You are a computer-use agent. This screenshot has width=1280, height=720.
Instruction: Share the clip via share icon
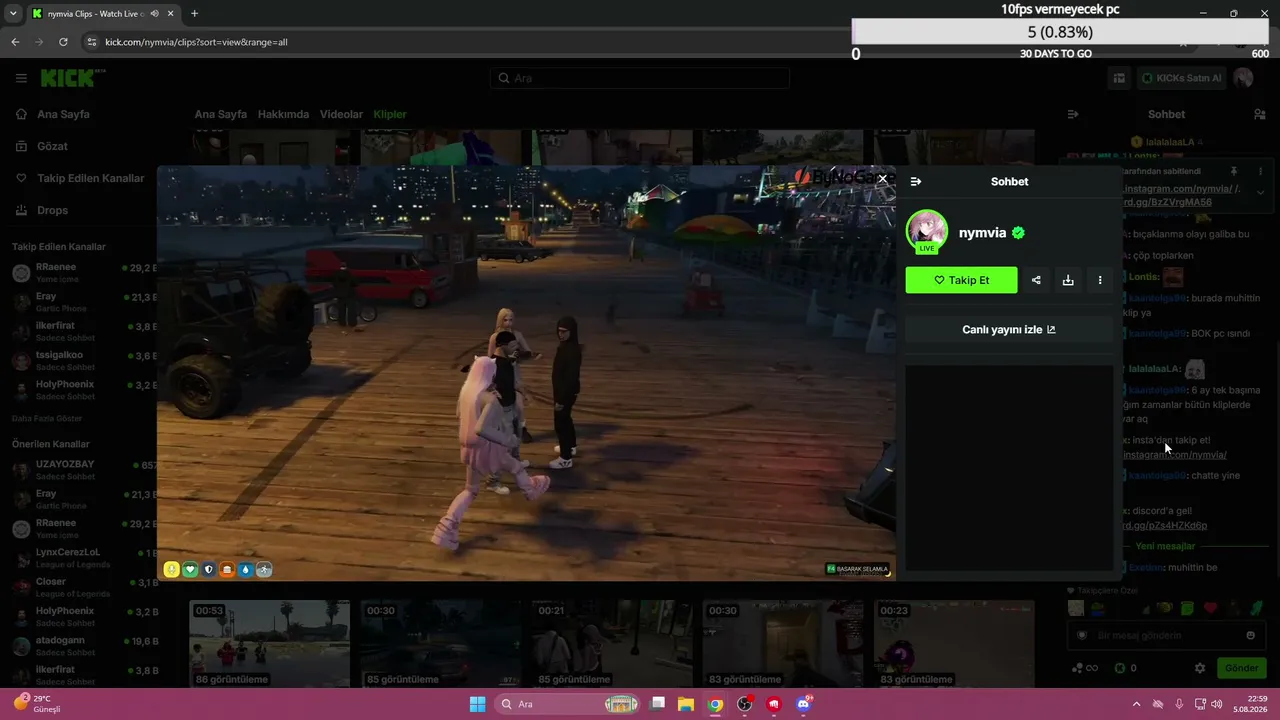pyautogui.click(x=1036, y=280)
